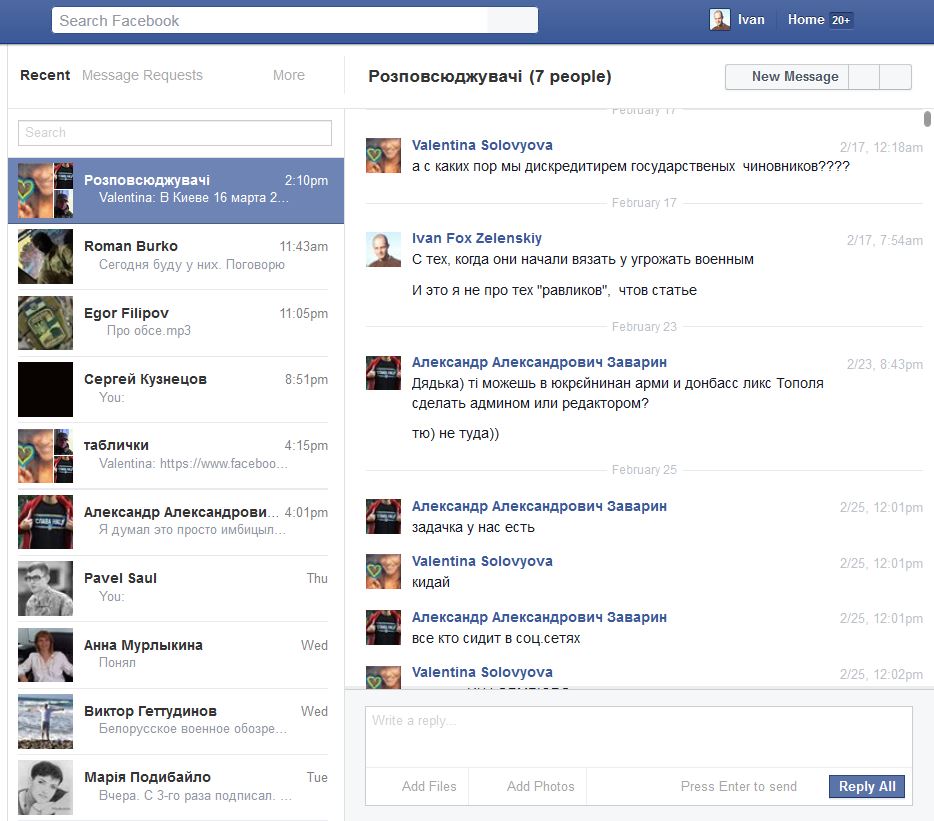934x821 pixels.
Task: Open the Message Requests tab
Action: [x=142, y=75]
